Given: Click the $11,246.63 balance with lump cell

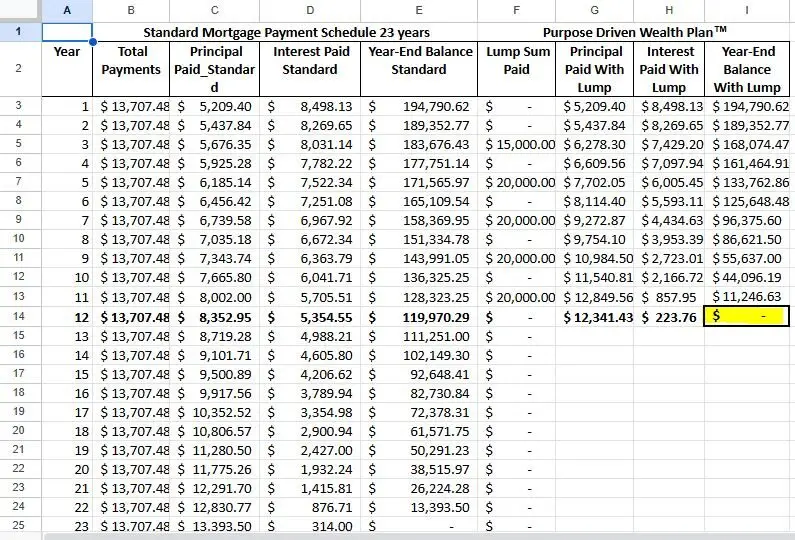Looking at the screenshot, I should [747, 297].
